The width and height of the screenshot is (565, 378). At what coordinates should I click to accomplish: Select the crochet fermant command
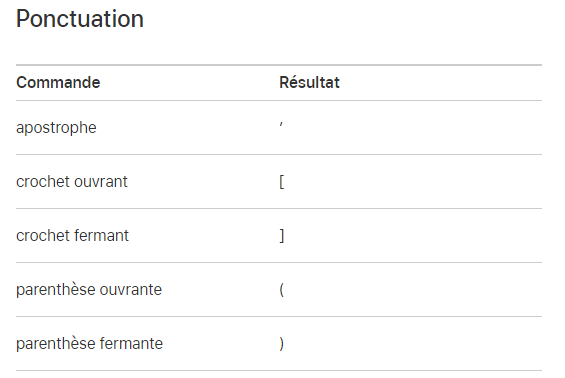72,236
